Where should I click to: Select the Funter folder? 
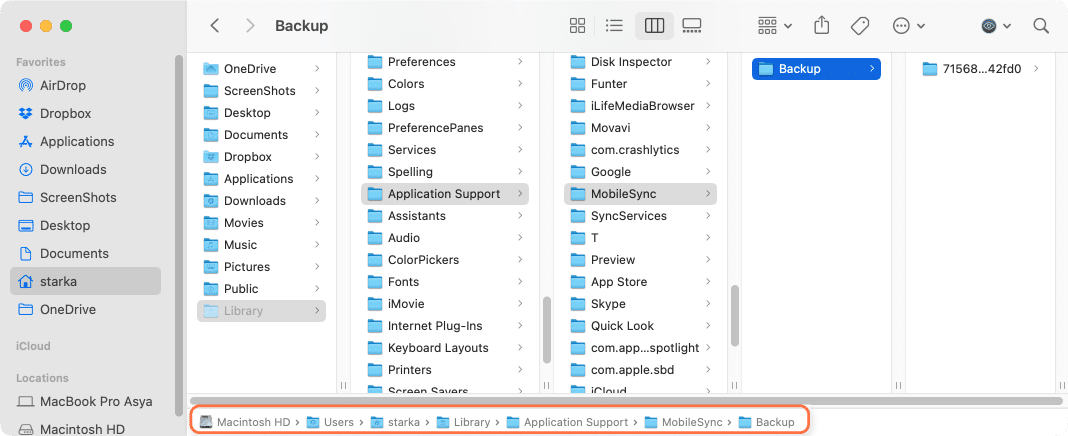pyautogui.click(x=640, y=84)
